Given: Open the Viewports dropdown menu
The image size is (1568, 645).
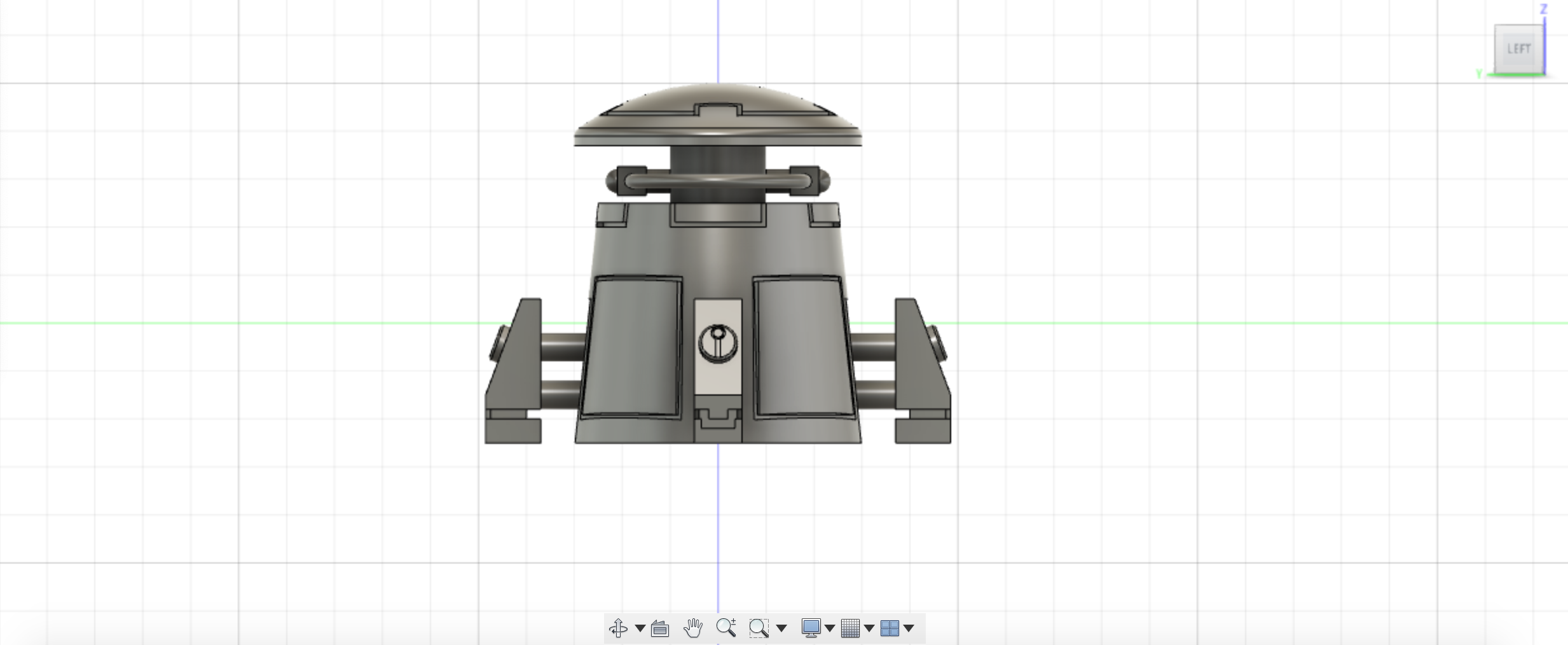Looking at the screenshot, I should pyautogui.click(x=911, y=628).
